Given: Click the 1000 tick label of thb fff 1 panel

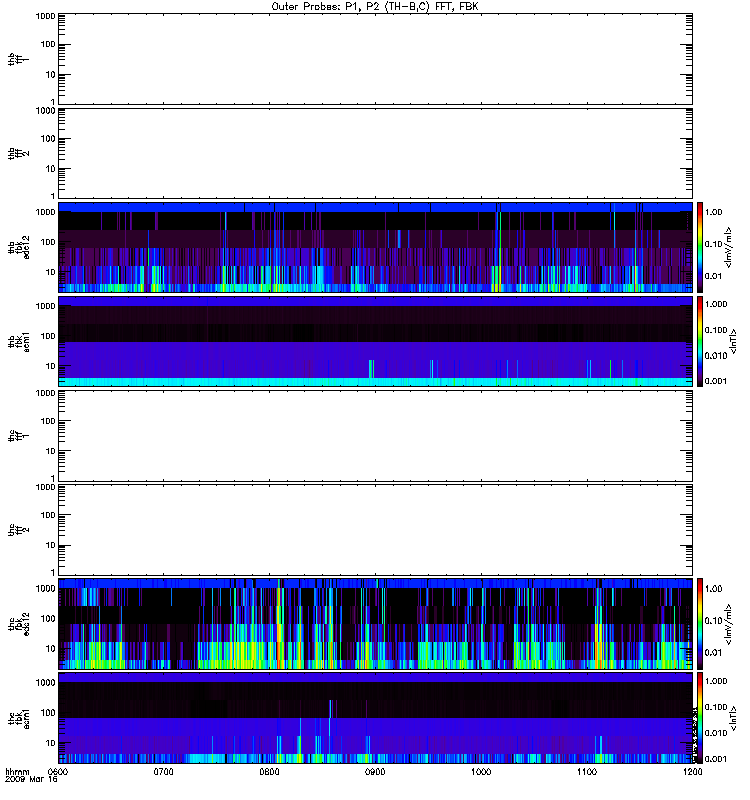Looking at the screenshot, I should click(x=45, y=16).
